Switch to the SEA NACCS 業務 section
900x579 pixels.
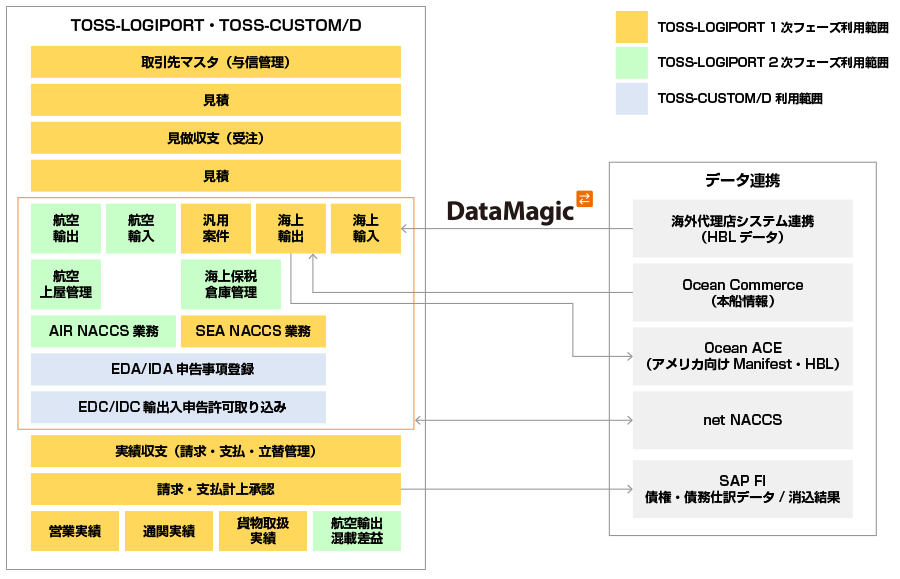pyautogui.click(x=253, y=331)
